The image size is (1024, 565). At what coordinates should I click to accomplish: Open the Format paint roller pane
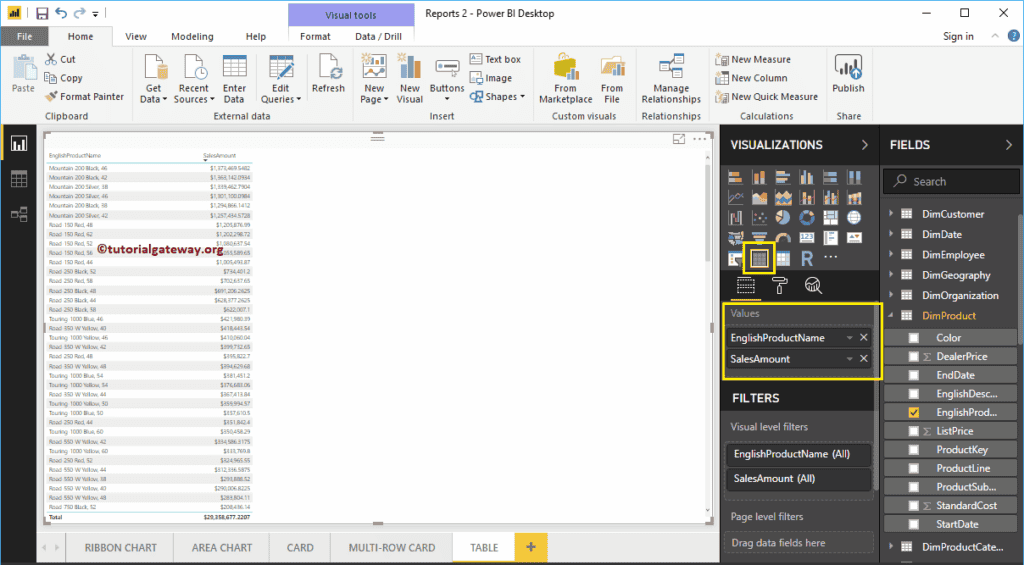pos(780,285)
